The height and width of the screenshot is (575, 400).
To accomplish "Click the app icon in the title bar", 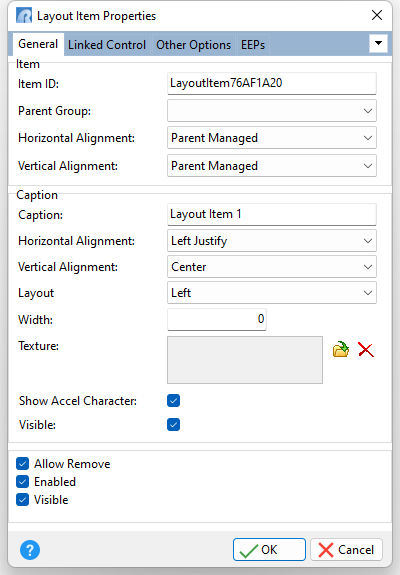I will coord(24,16).
